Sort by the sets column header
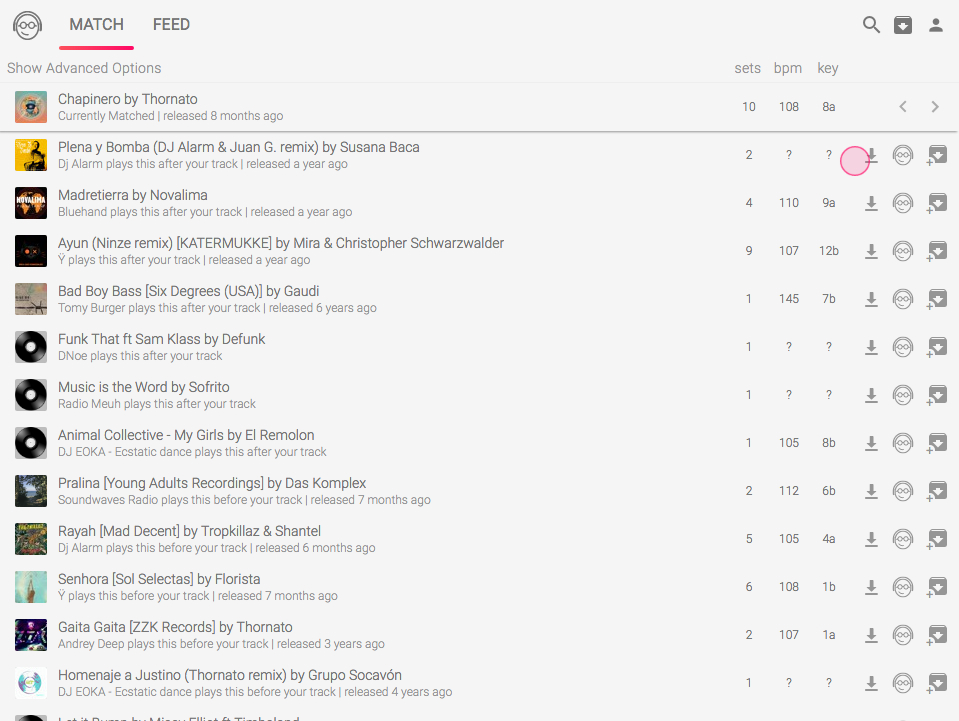 (x=747, y=68)
